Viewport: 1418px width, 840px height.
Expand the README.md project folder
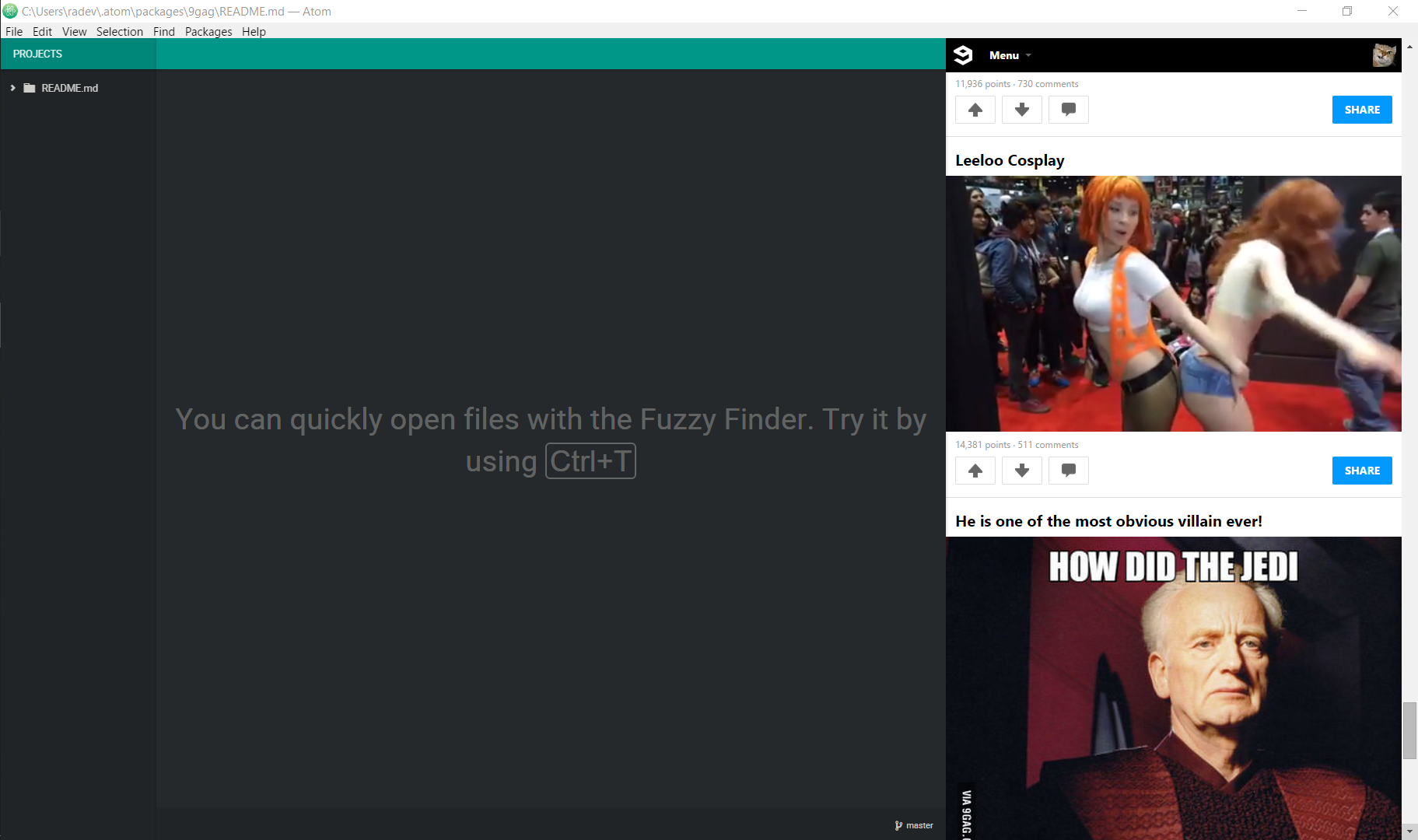[12, 88]
